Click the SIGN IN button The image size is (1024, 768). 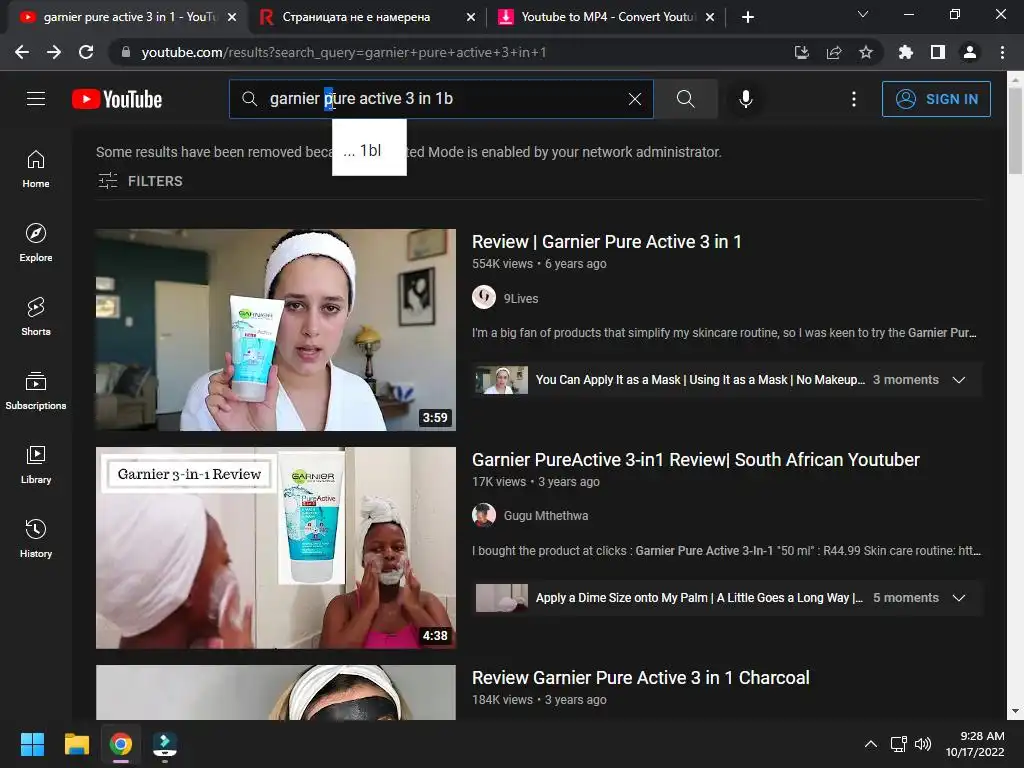pyautogui.click(x=936, y=99)
